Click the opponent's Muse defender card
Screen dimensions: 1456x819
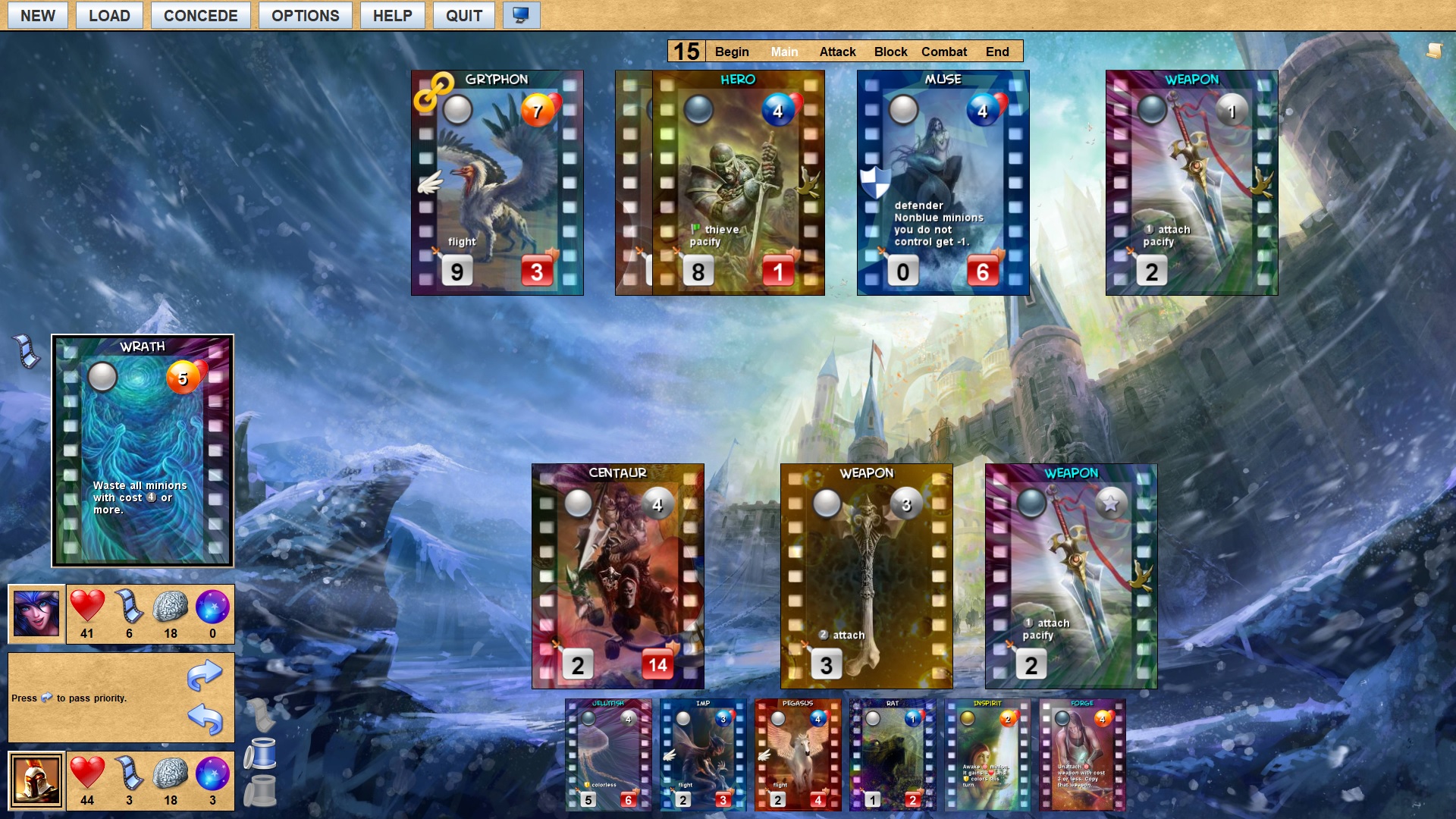(943, 183)
